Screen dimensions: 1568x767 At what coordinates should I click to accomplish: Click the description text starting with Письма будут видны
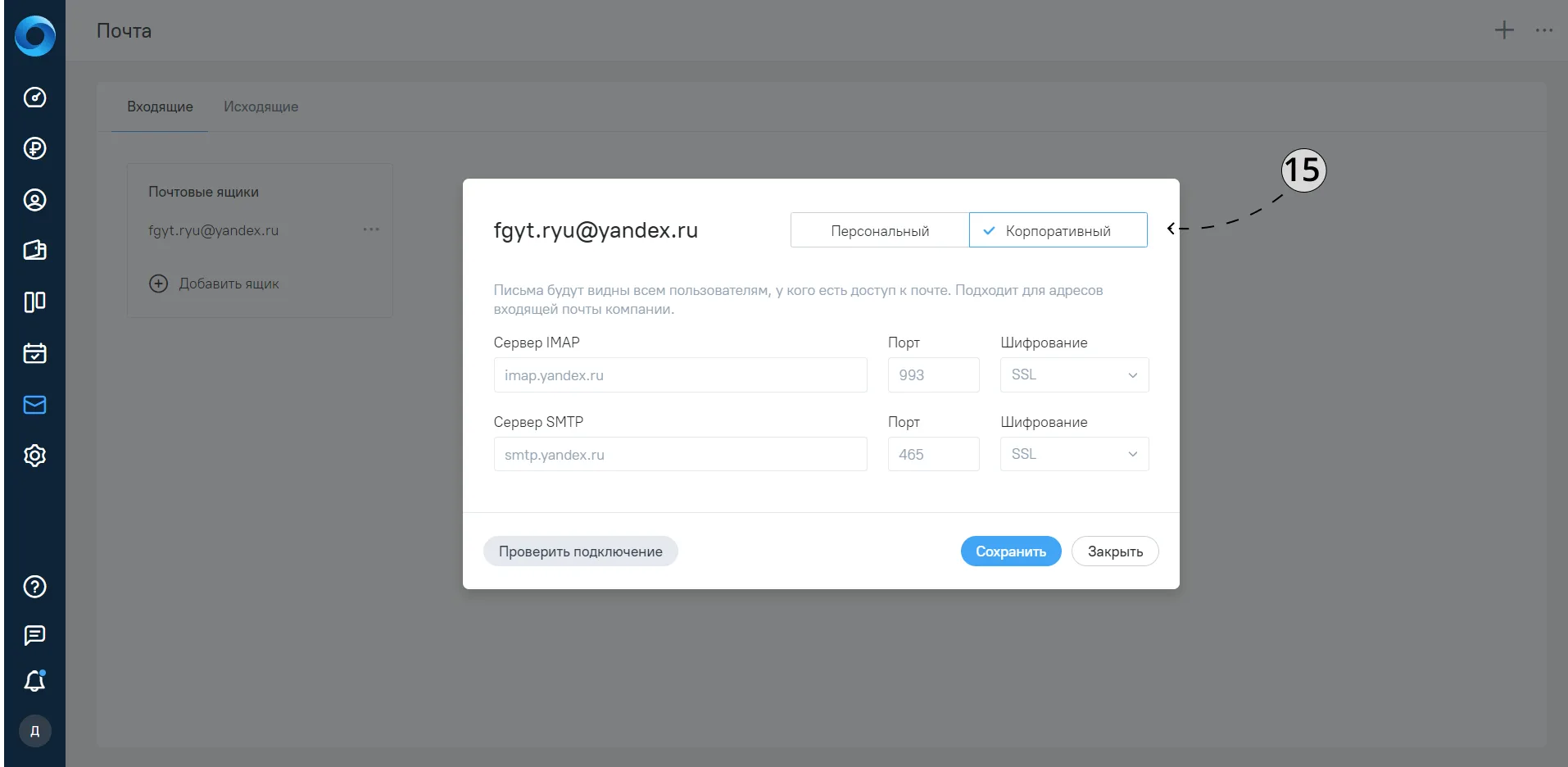coord(798,299)
